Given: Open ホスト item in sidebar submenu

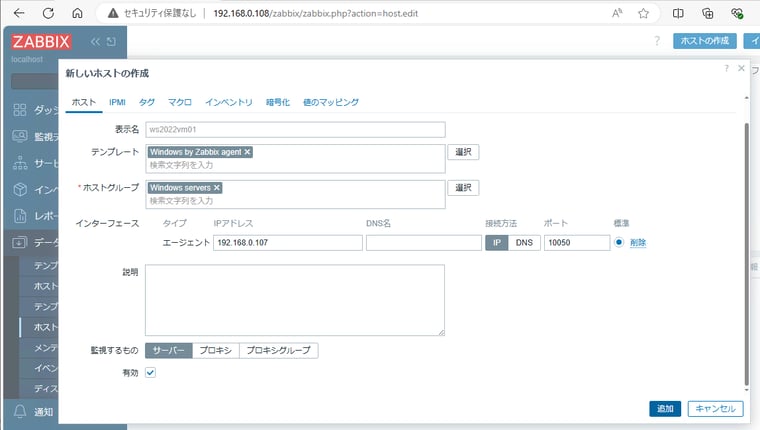Looking at the screenshot, I should coord(46,327).
